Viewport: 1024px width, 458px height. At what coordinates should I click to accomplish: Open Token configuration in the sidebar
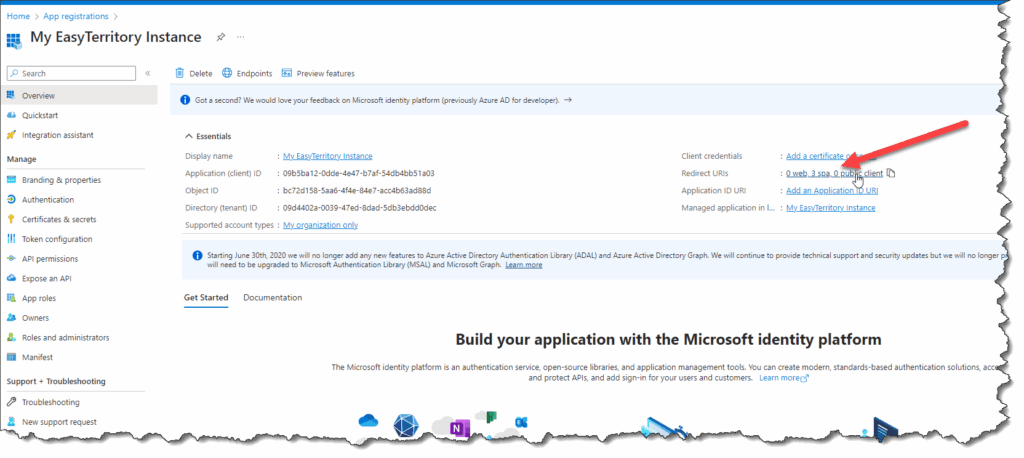(x=57, y=239)
